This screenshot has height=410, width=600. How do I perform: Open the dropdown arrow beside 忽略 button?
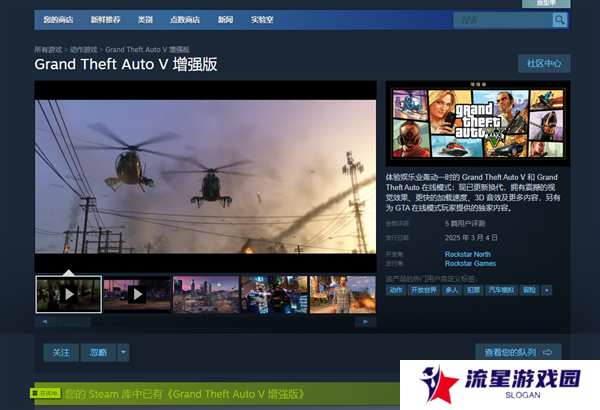pos(123,352)
